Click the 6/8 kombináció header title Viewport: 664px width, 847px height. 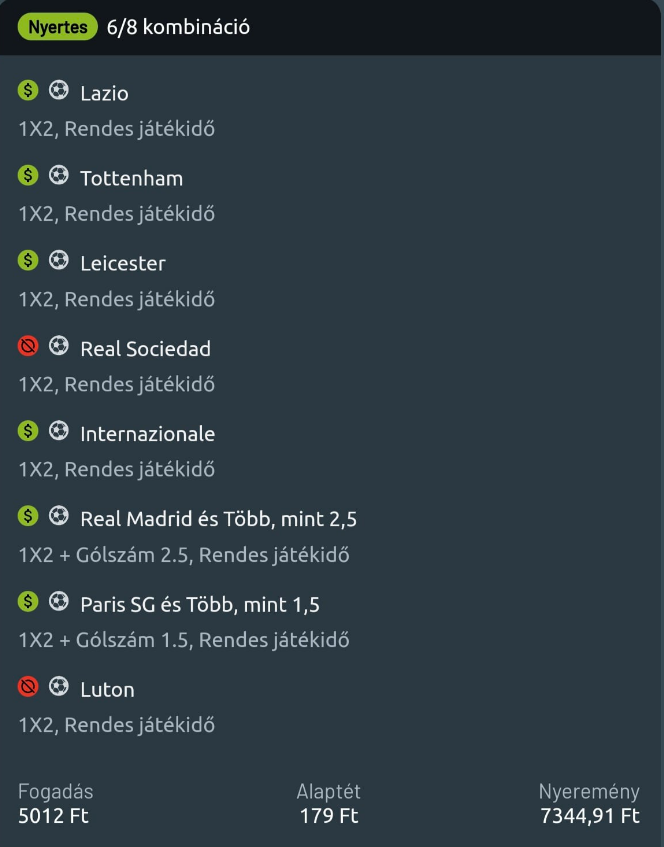point(178,27)
